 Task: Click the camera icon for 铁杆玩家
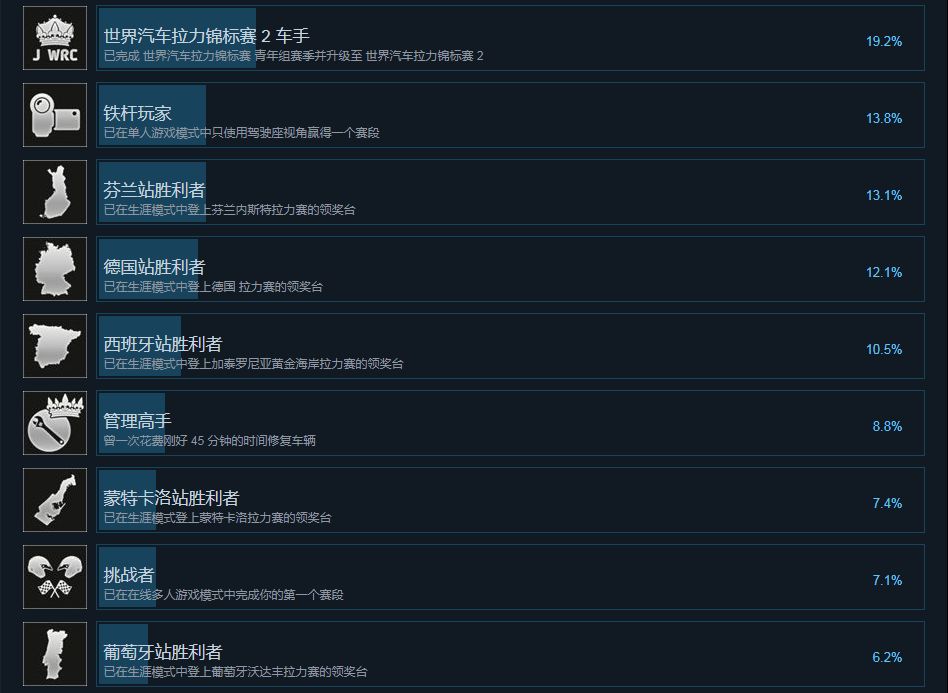coord(55,115)
